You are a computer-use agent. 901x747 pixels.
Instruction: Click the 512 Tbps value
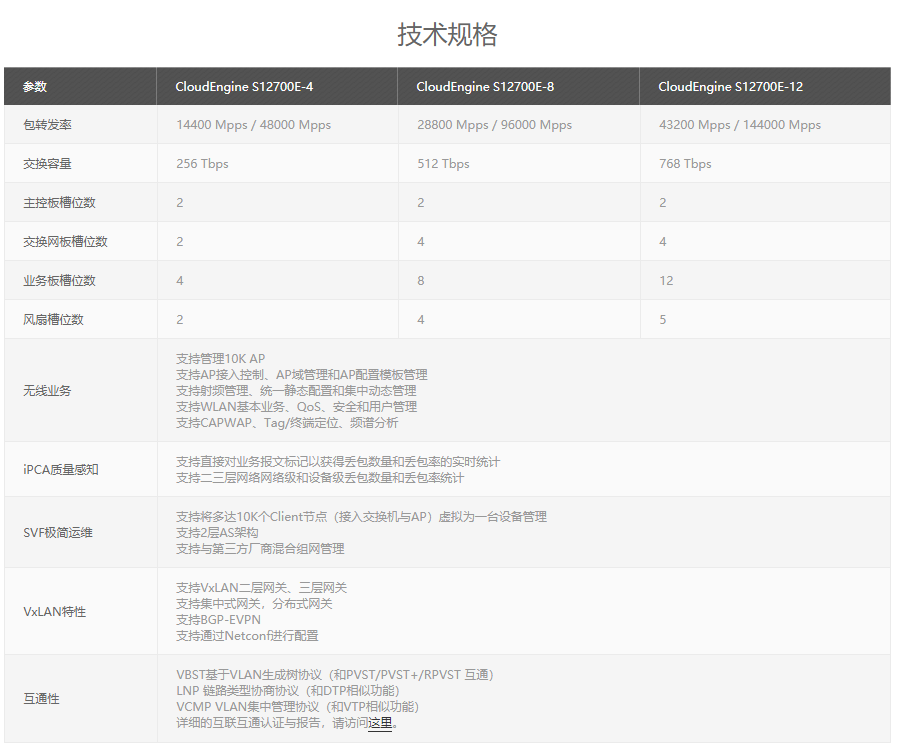[443, 164]
